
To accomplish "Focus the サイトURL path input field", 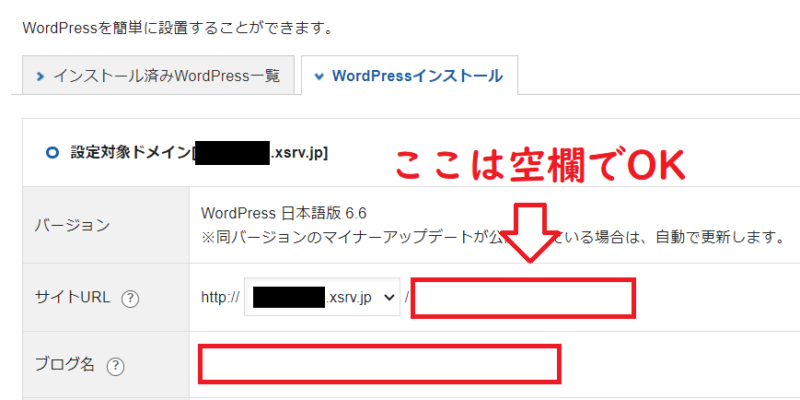I will coord(523,298).
